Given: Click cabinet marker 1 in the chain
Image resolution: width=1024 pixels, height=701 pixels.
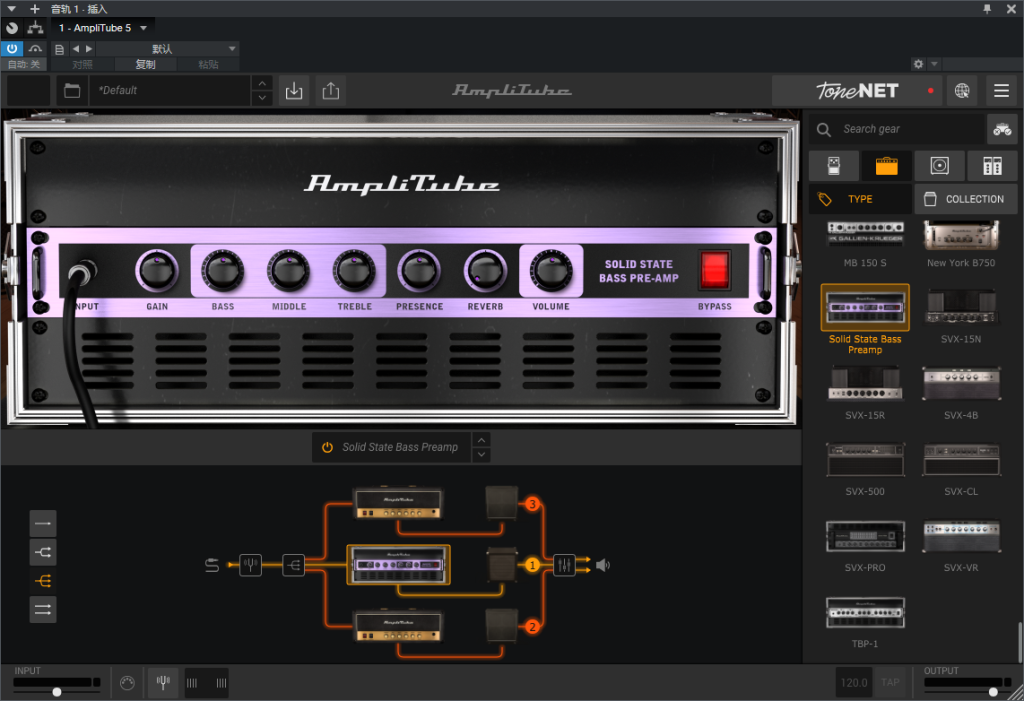Looking at the screenshot, I should click(x=532, y=565).
